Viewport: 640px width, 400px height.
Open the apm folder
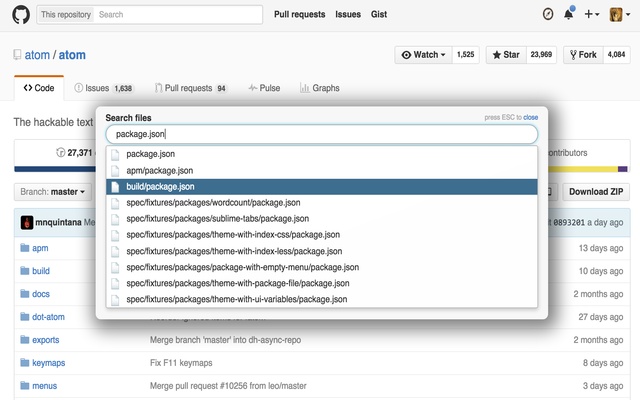coord(40,248)
